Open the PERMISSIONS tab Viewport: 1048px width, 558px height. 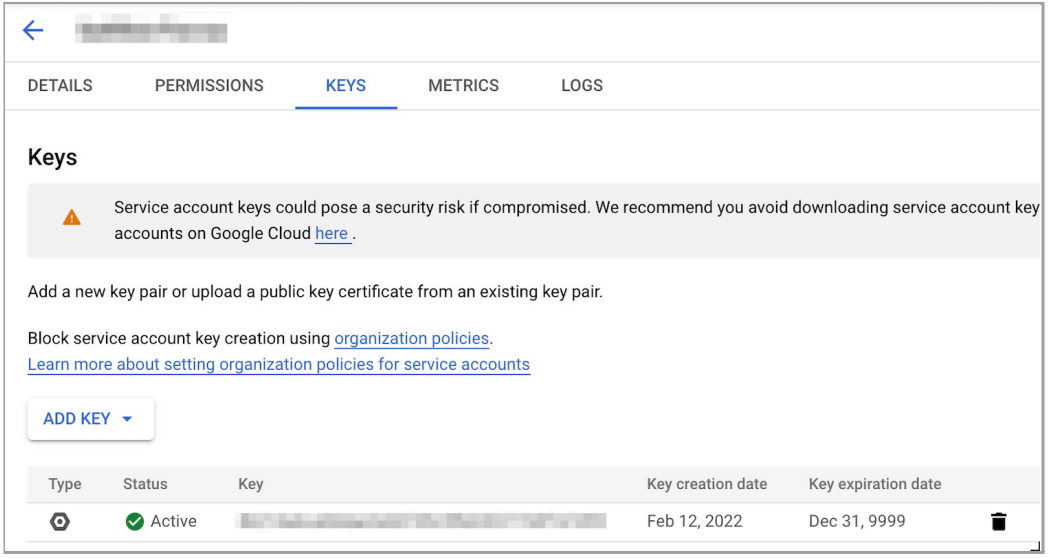pyautogui.click(x=209, y=85)
